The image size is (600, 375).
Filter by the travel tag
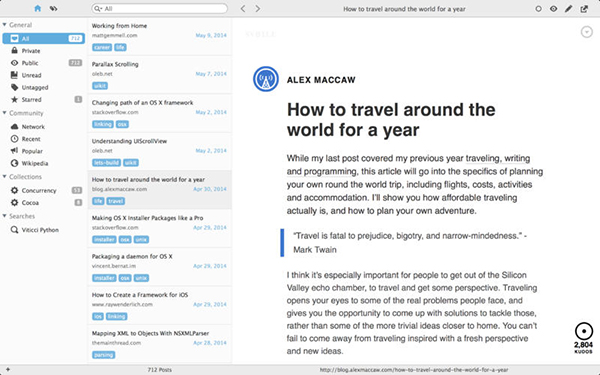[x=116, y=201]
